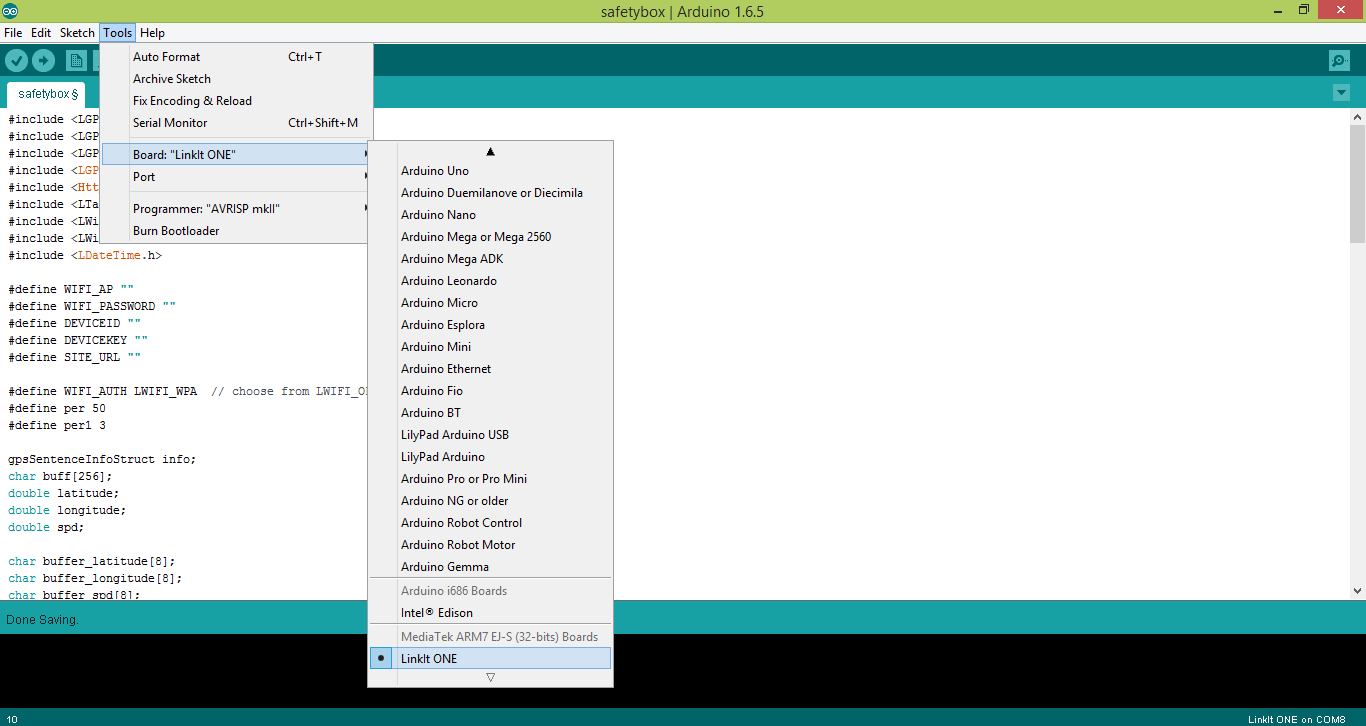Switch to the safetybox tab
The height and width of the screenshot is (726, 1366).
(x=47, y=94)
